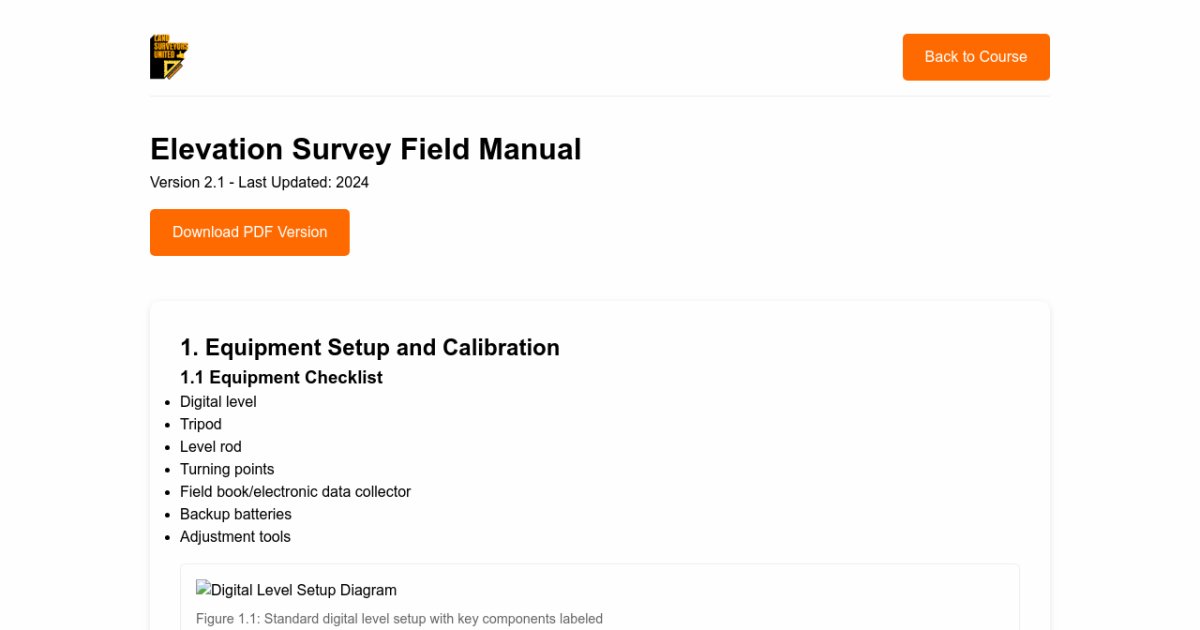
Task: Select the 'Backup batteries' list item
Action: pyautogui.click(x=236, y=514)
